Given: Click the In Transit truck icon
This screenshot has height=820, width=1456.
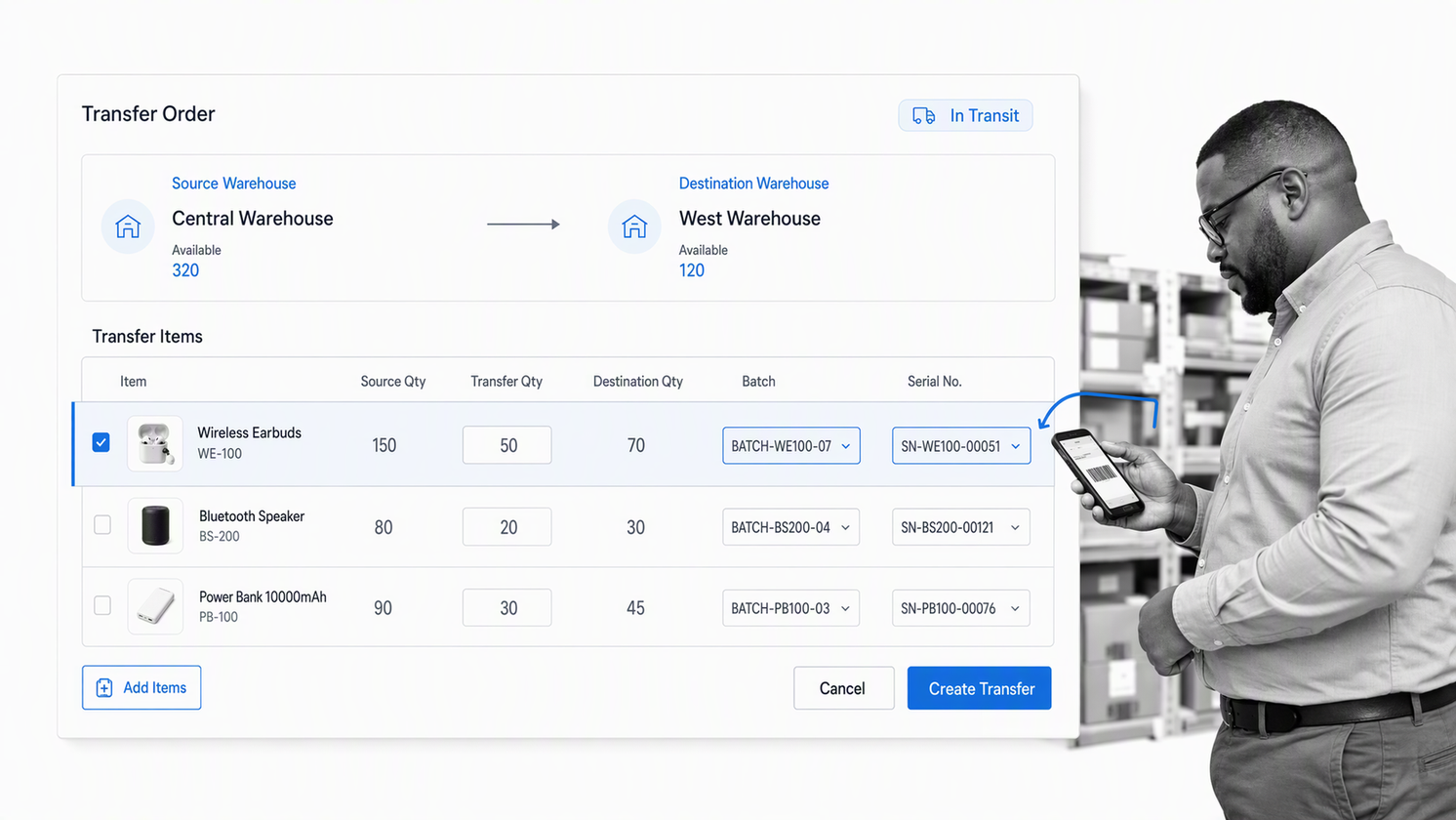Looking at the screenshot, I should (923, 116).
